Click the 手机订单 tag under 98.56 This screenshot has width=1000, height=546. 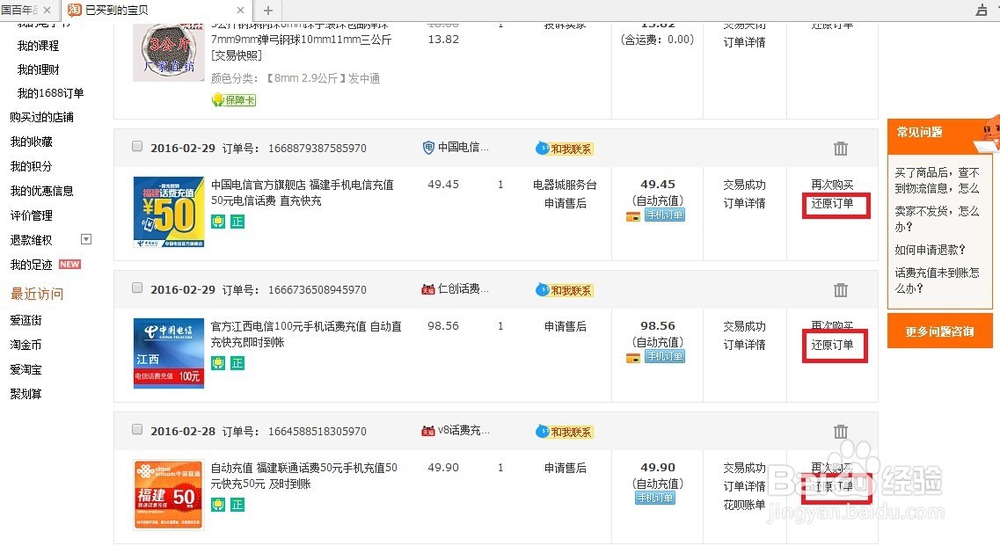[x=665, y=357]
